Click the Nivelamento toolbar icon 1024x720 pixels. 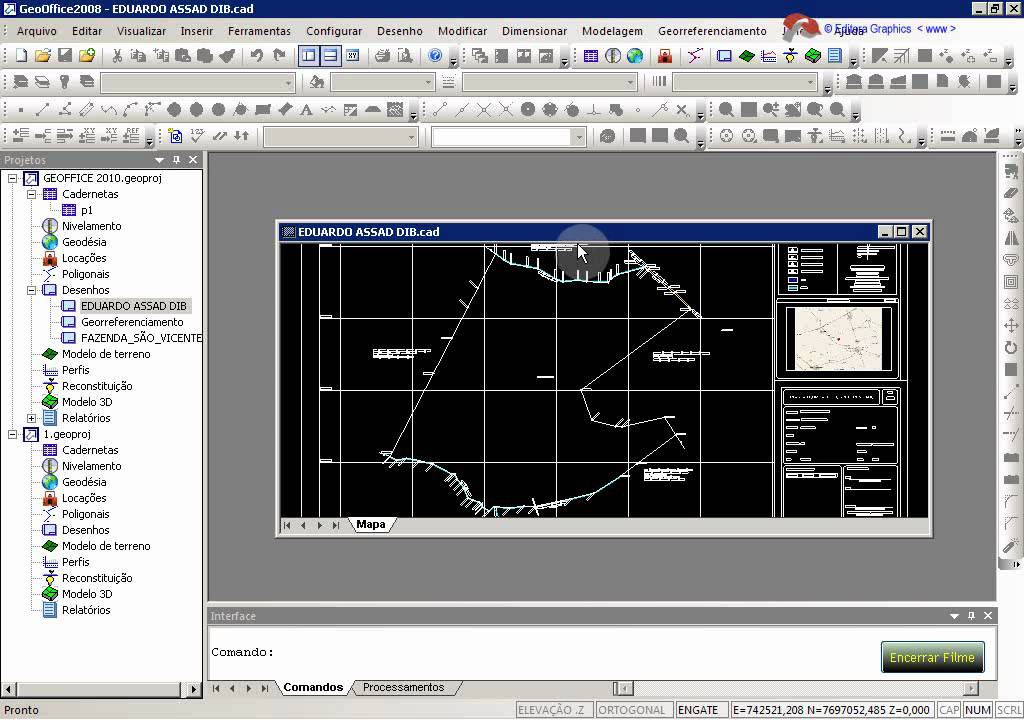613,56
